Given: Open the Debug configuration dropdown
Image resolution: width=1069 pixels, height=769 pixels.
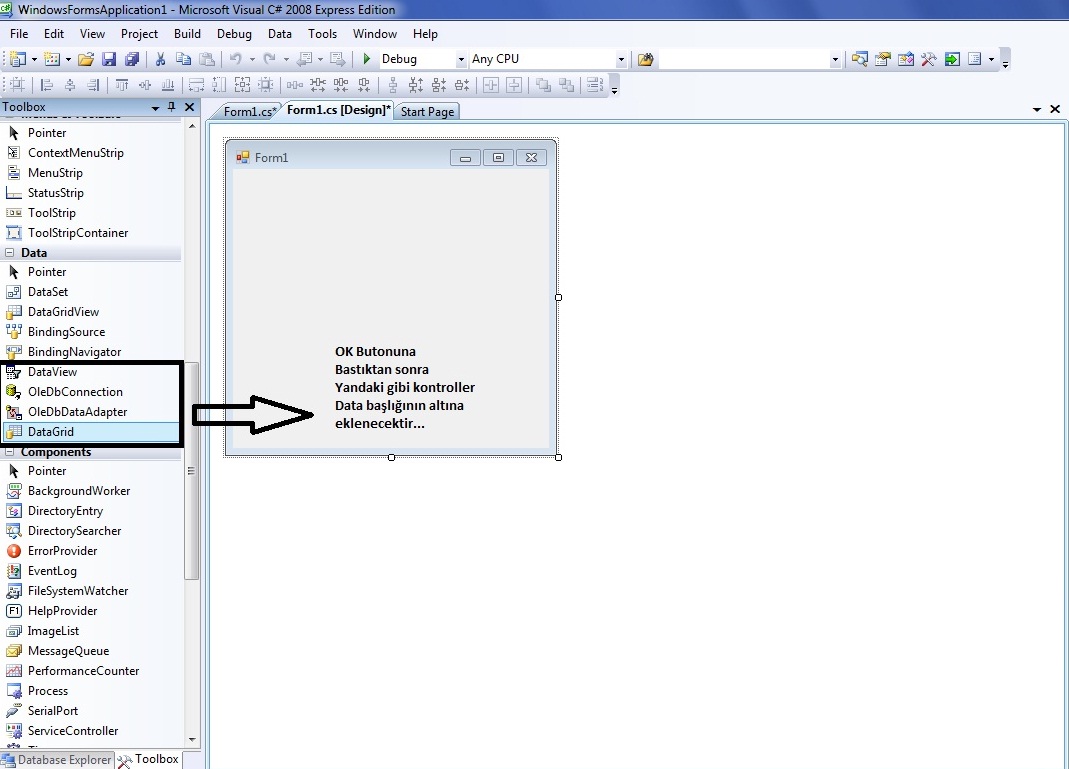Looking at the screenshot, I should (x=461, y=60).
